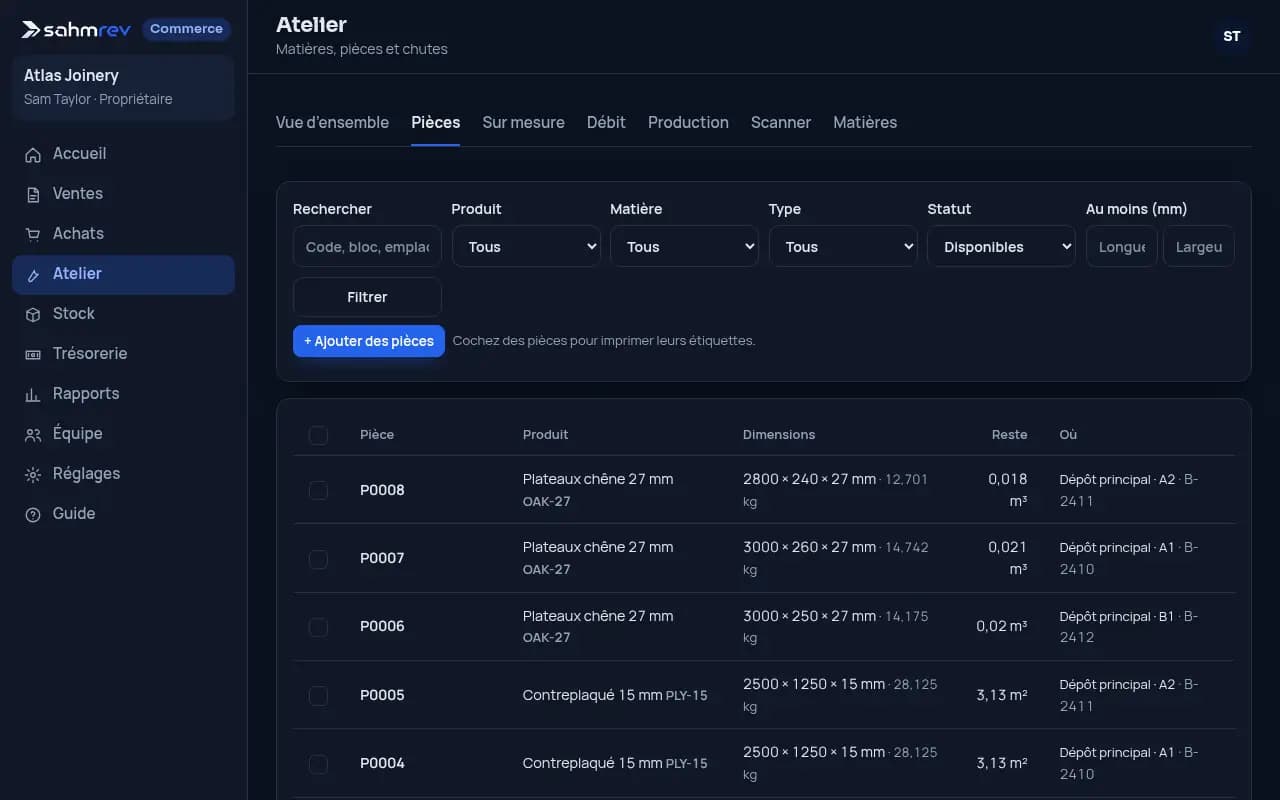The width and height of the screenshot is (1280, 800).
Task: Mark piece P0005 with its checkbox
Action: click(318, 695)
